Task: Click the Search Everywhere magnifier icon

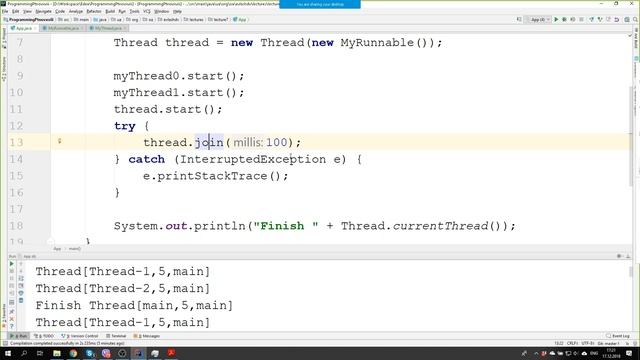Action: pos(636,20)
